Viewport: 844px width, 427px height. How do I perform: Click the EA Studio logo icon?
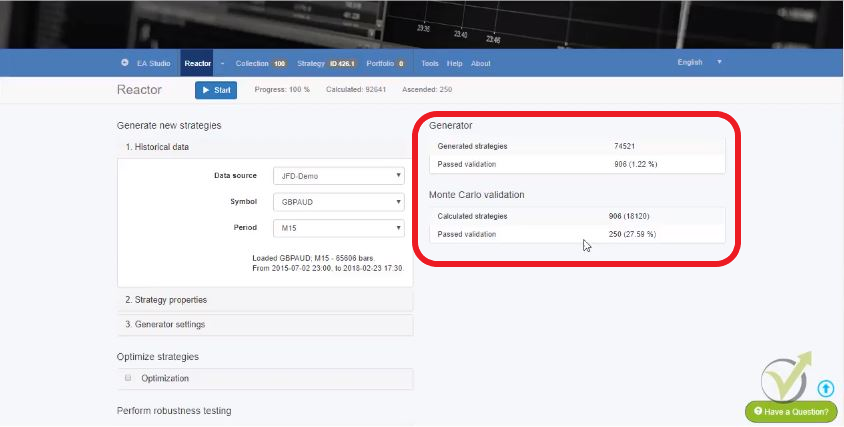point(125,63)
